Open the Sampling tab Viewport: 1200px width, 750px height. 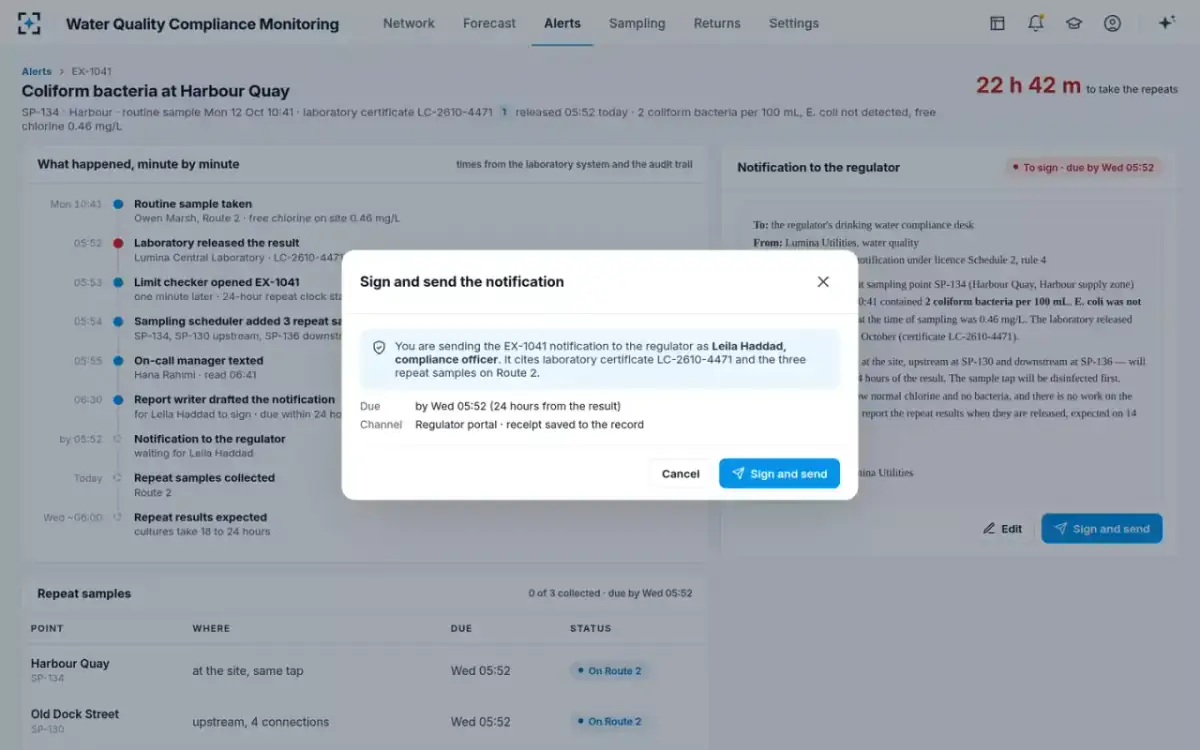click(637, 23)
